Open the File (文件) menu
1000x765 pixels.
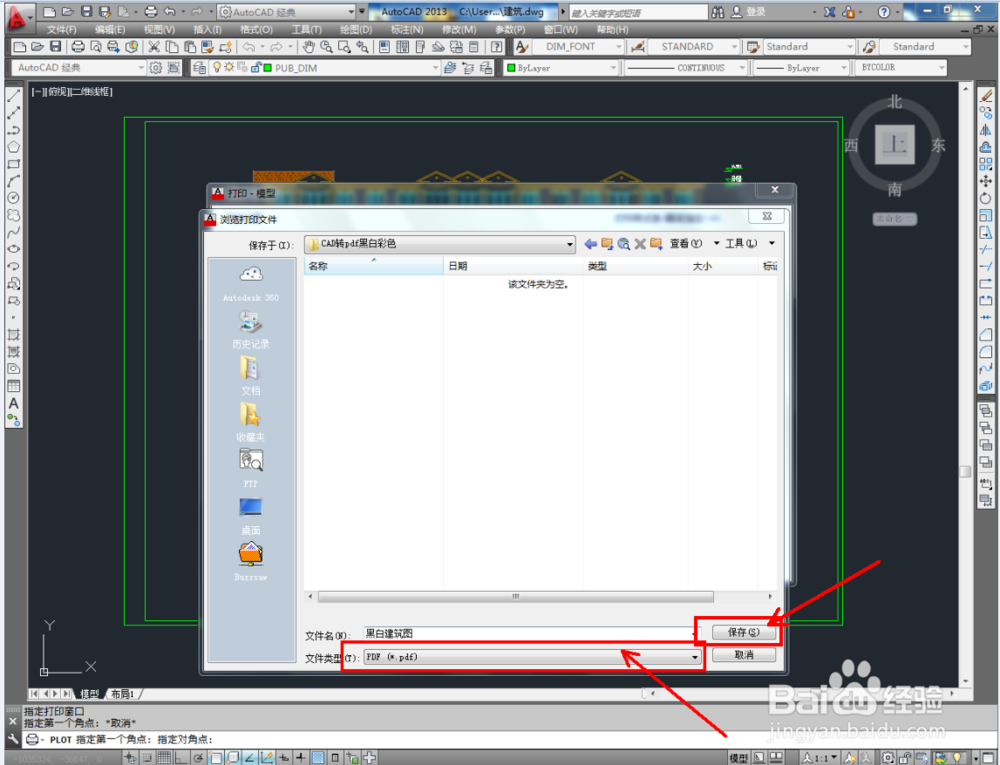[x=61, y=29]
